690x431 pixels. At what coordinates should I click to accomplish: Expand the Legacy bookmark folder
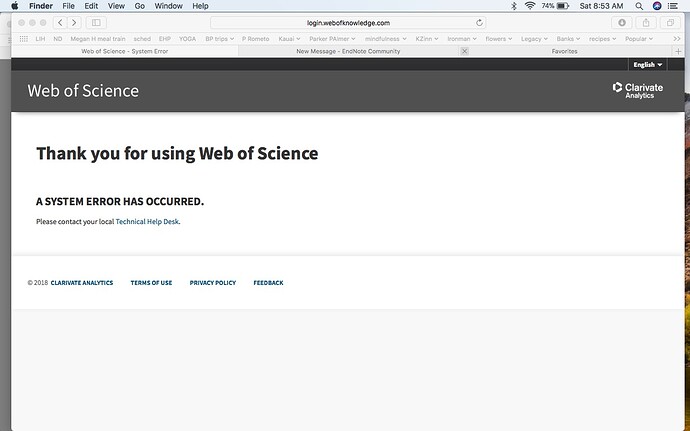pyautogui.click(x=534, y=39)
